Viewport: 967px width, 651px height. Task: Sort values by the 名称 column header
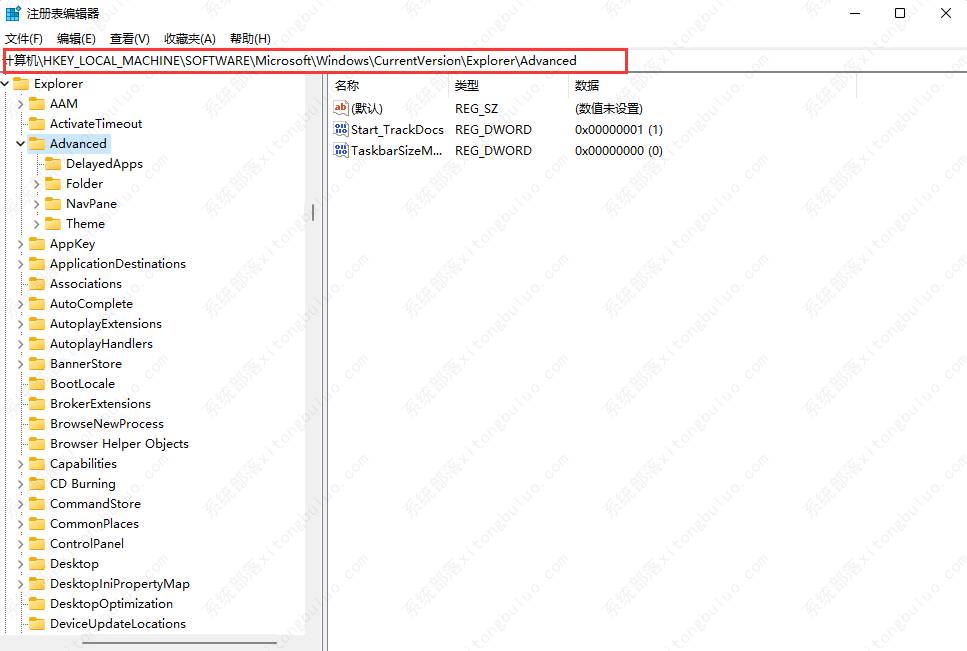347,86
